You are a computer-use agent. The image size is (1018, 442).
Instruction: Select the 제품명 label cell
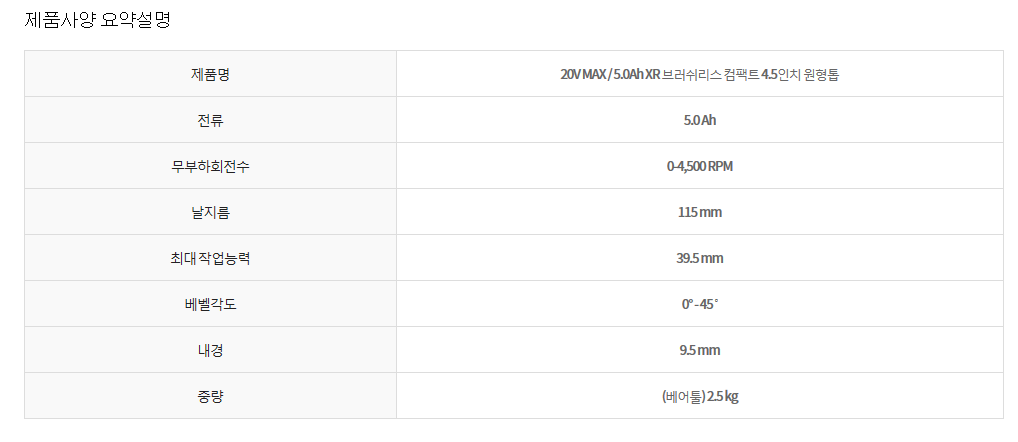(210, 74)
